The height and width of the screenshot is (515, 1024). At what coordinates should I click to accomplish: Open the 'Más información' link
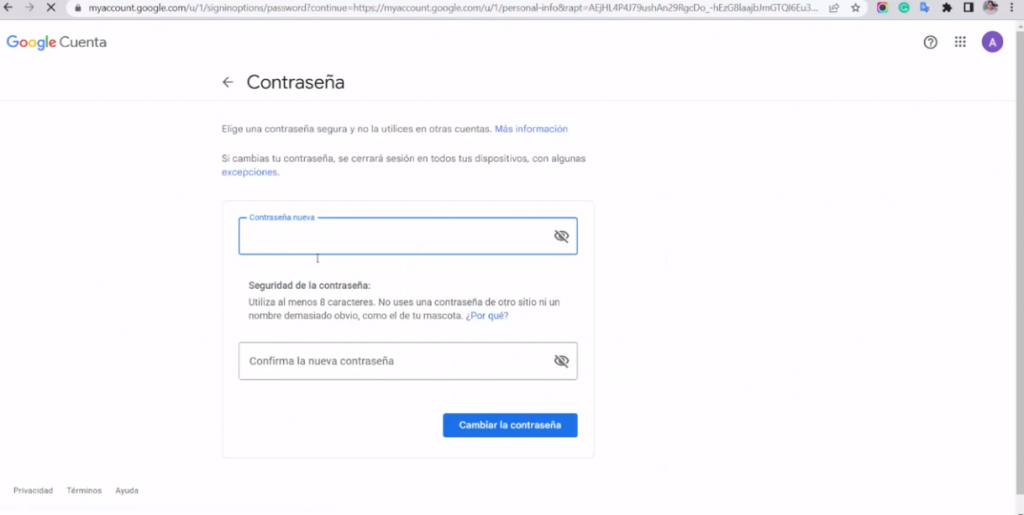coord(531,129)
